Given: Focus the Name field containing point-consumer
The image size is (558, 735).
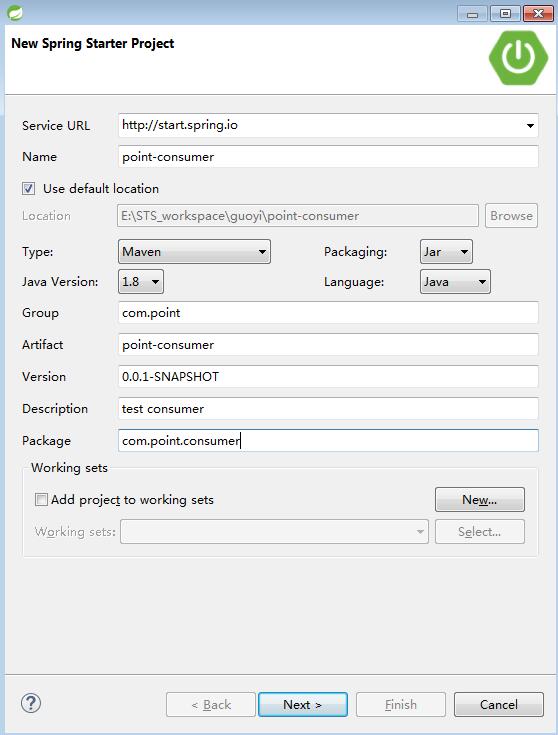Looking at the screenshot, I should click(328, 157).
